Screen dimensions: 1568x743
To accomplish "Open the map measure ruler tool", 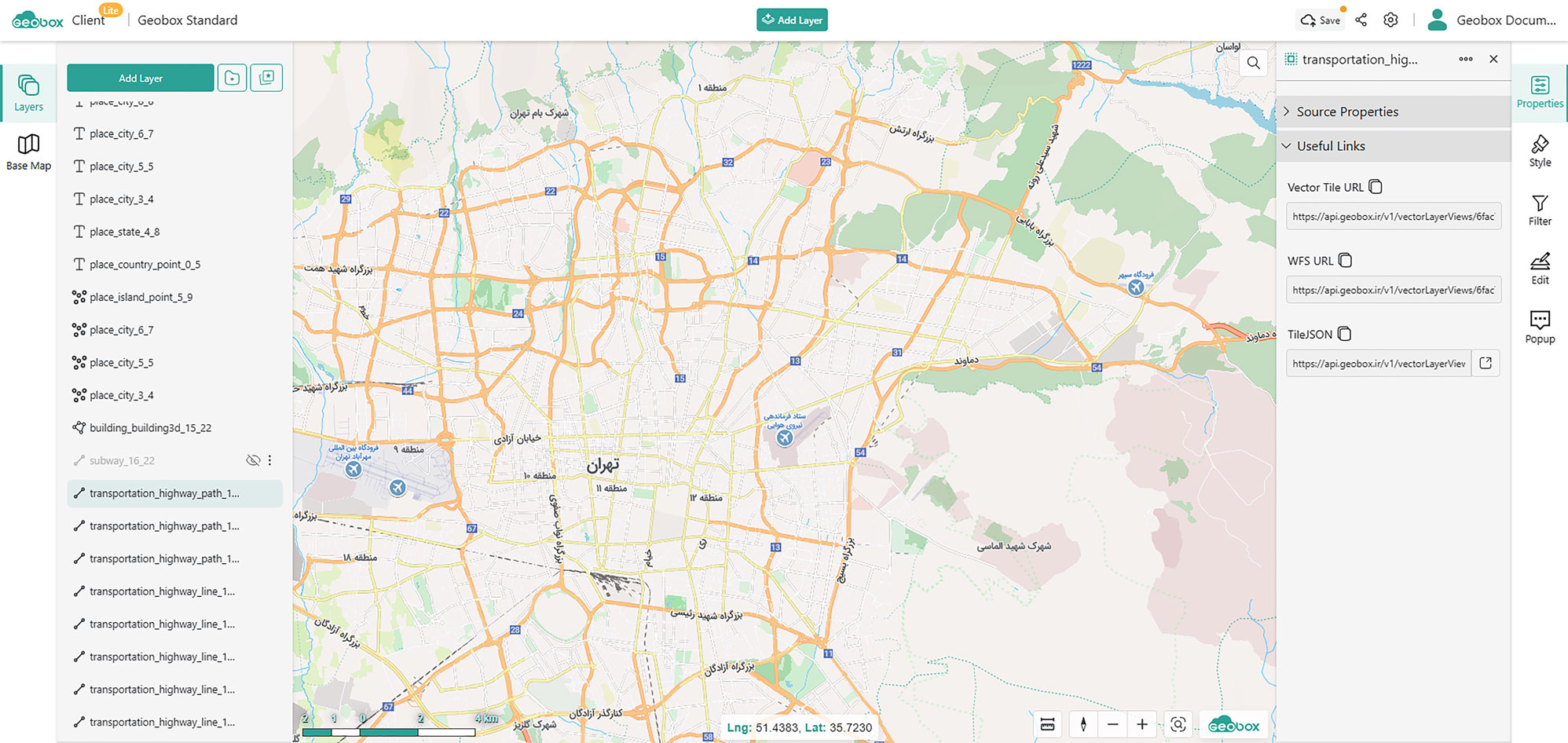I will tap(1047, 724).
